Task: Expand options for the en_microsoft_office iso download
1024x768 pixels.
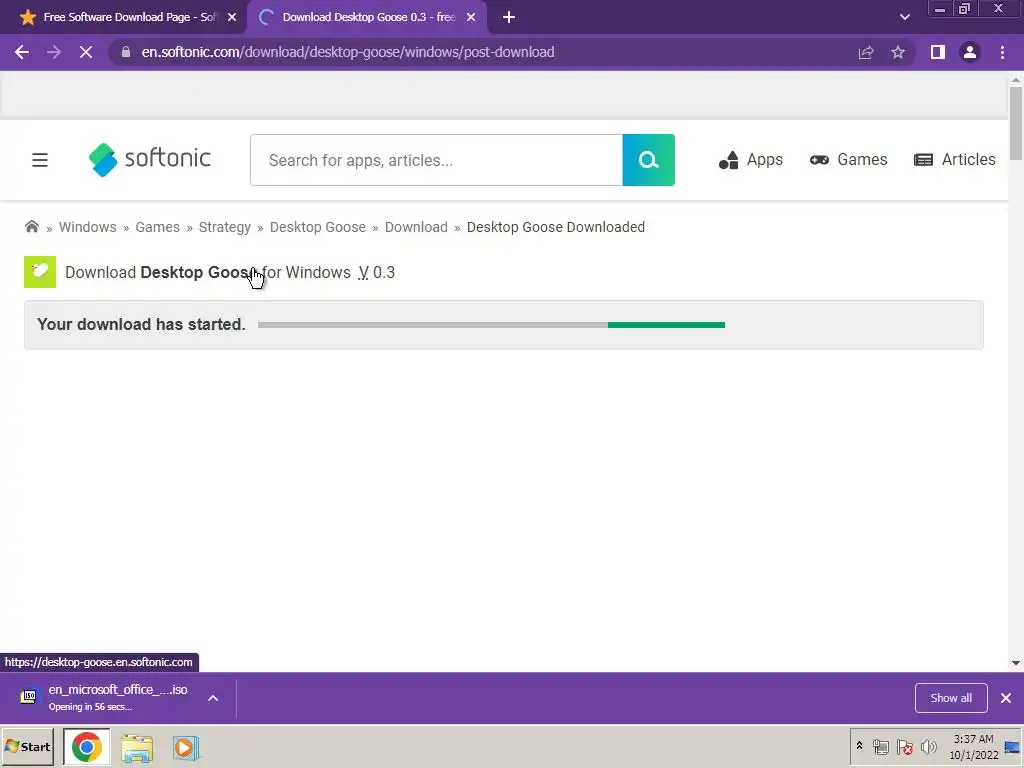Action: [213, 698]
